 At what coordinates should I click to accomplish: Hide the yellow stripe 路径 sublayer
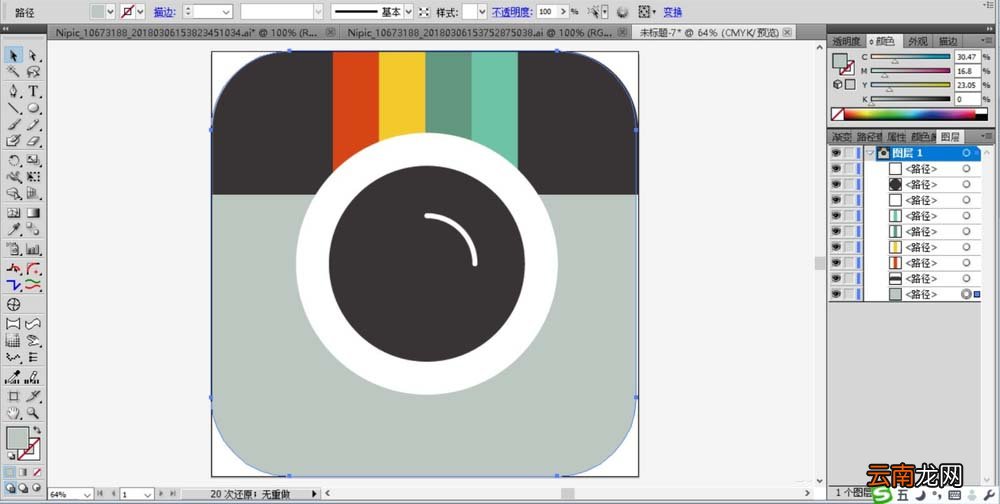click(x=835, y=247)
